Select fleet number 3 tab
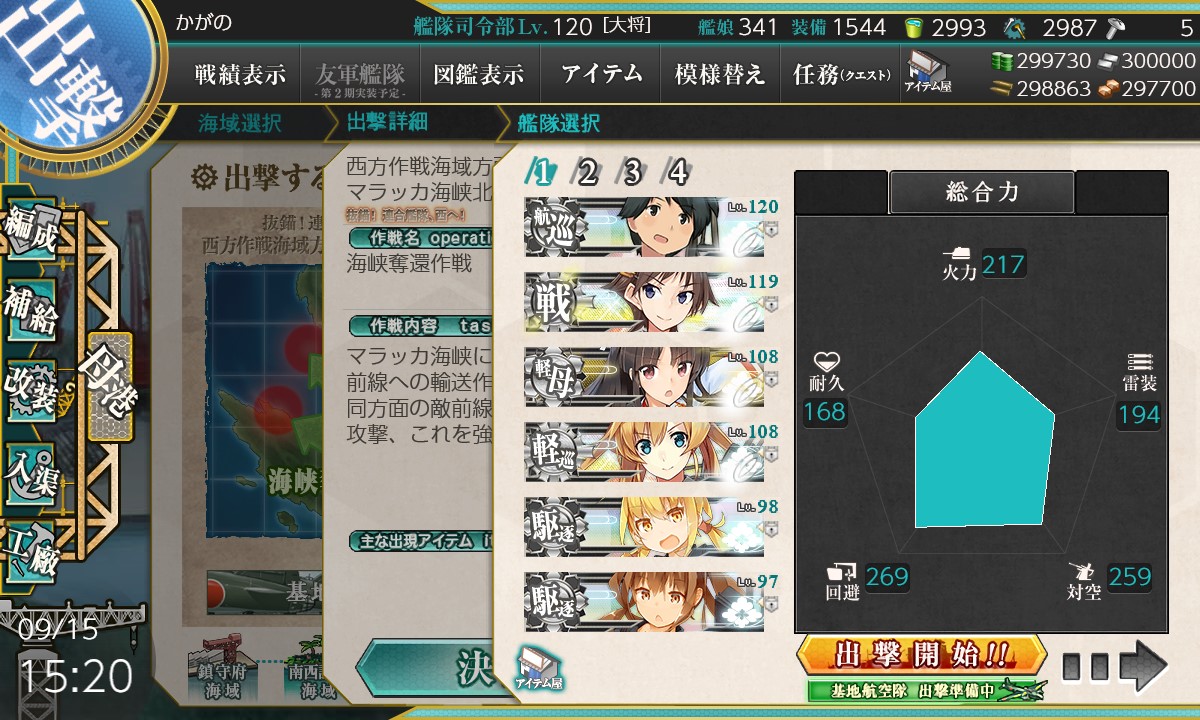Viewport: 1200px width, 720px height. [632, 173]
